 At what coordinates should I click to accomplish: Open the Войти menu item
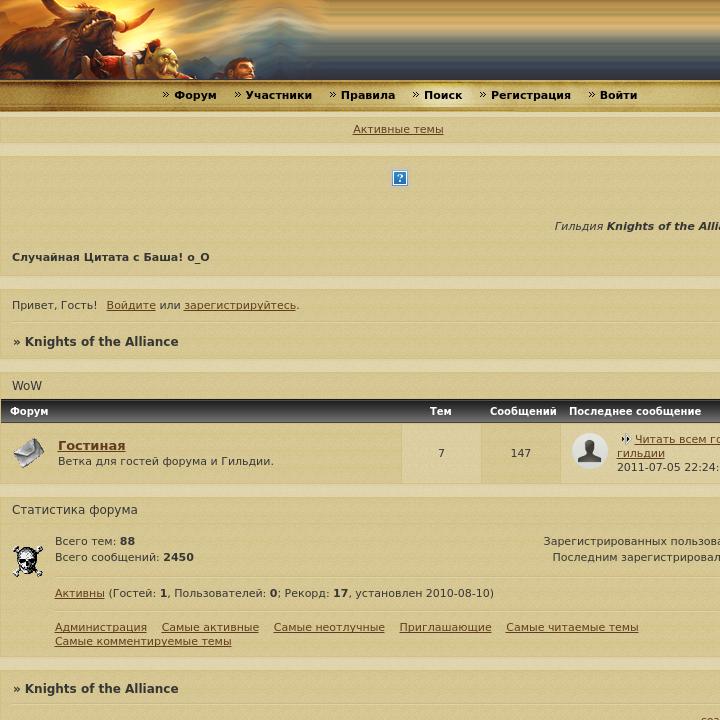click(618, 95)
